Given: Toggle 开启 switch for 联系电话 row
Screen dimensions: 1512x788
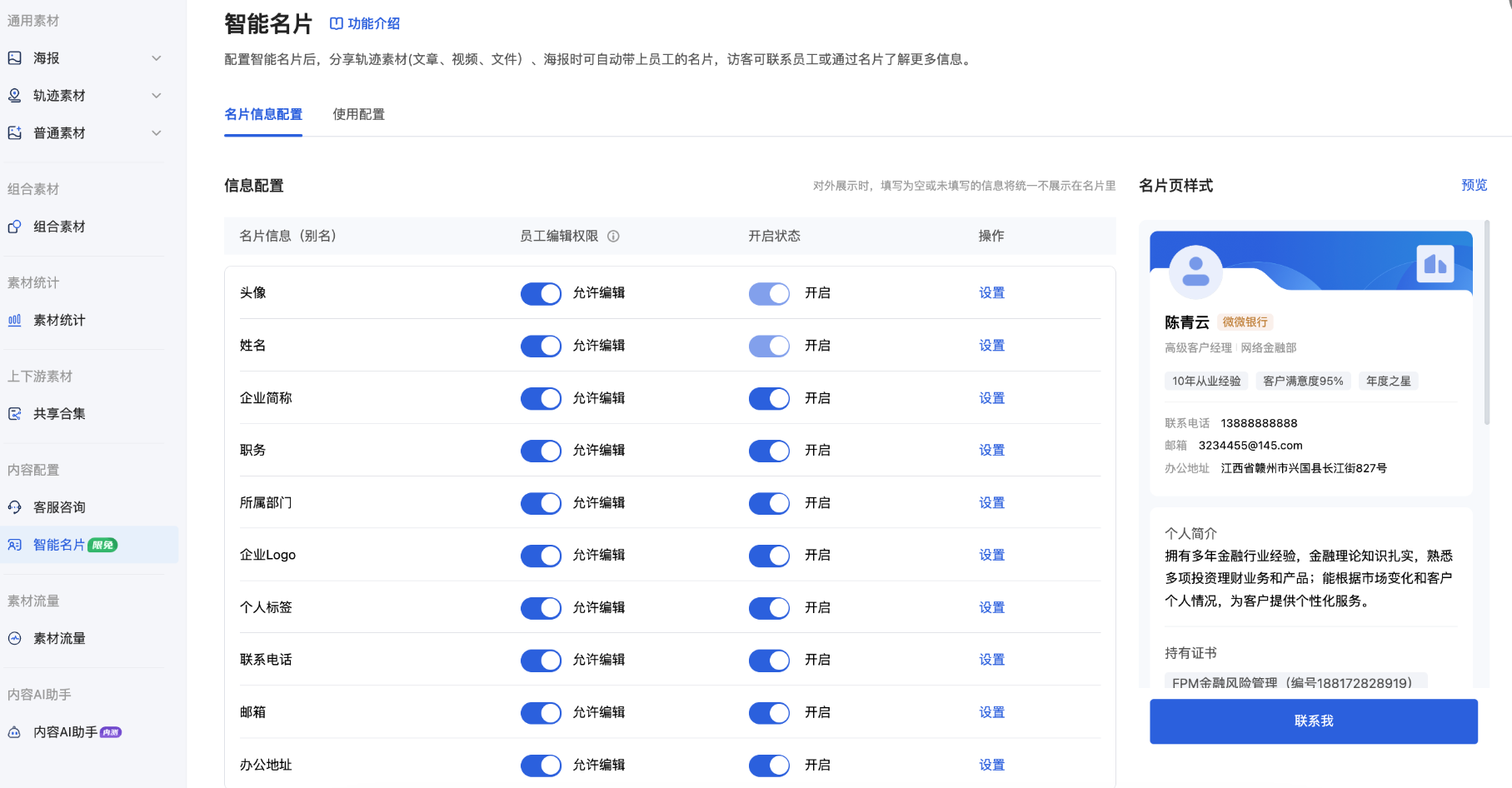Looking at the screenshot, I should coord(769,660).
